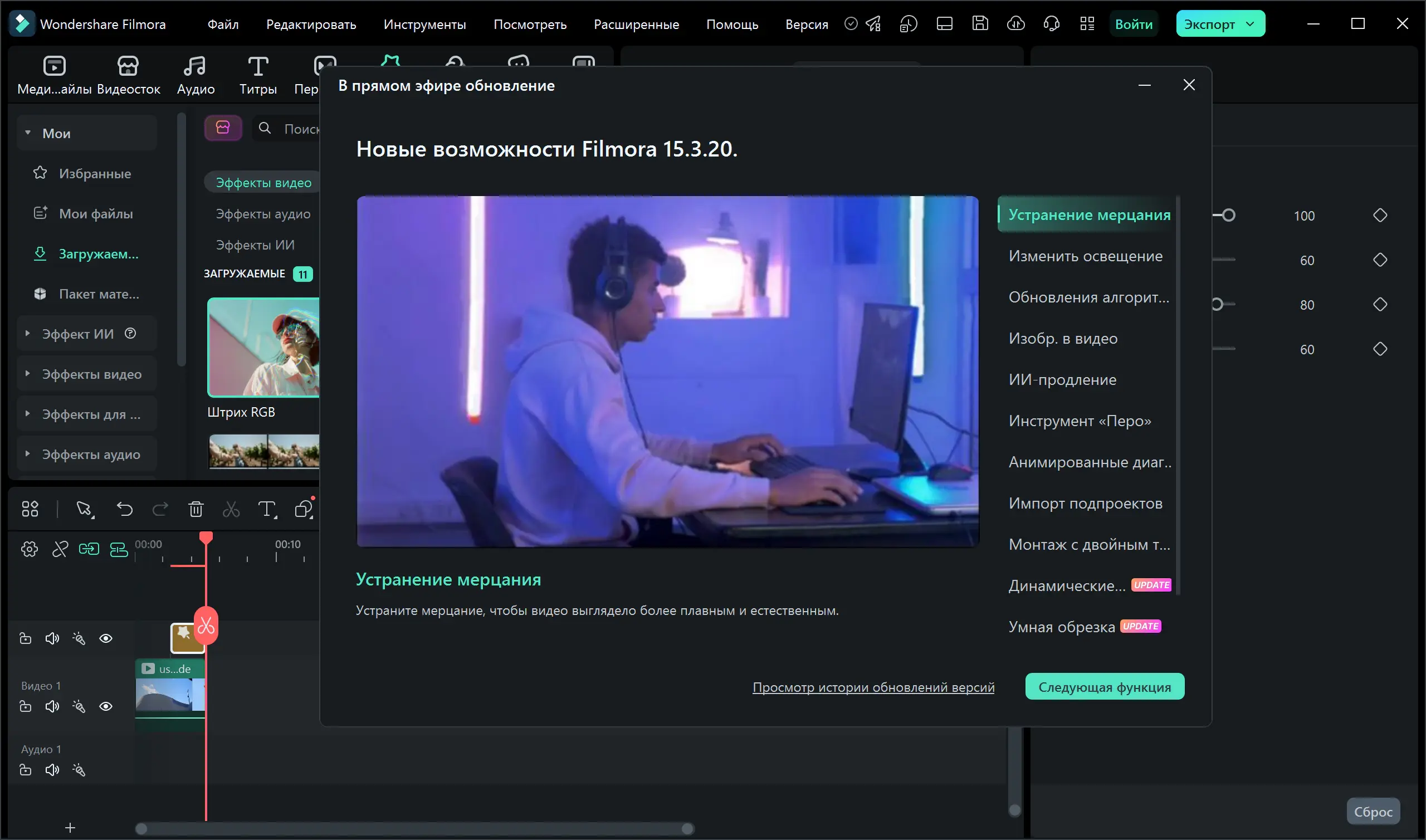Open the cloud upload icon in title bar

[1015, 24]
